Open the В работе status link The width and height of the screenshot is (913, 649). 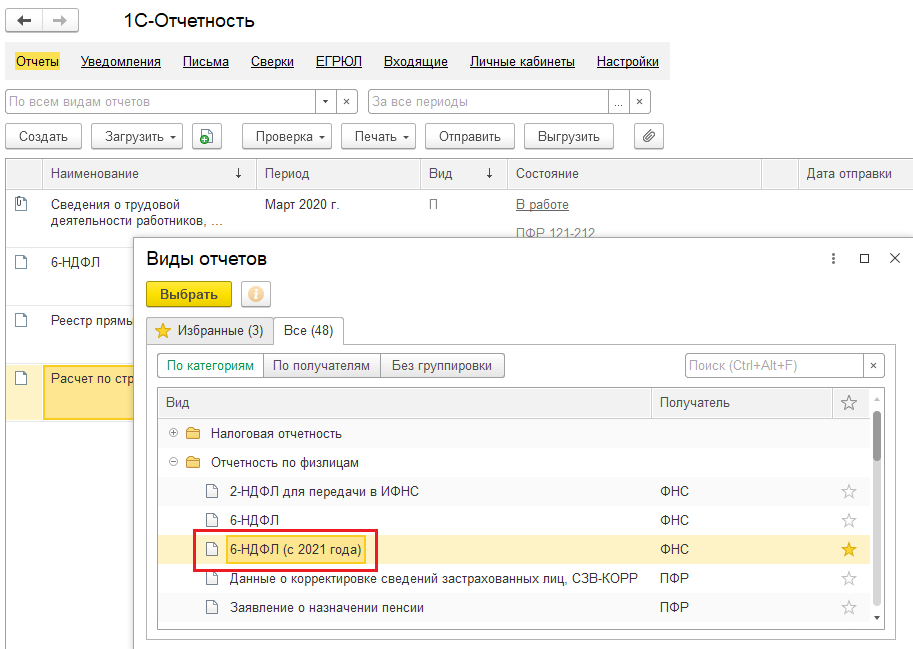tap(542, 204)
